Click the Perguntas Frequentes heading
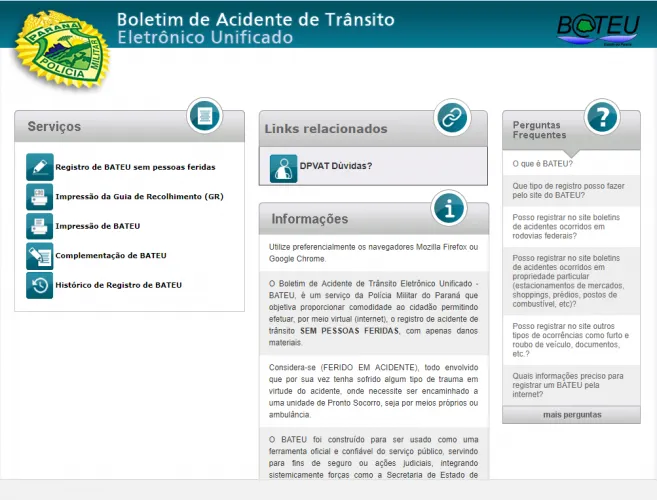This screenshot has height=500, width=657. click(x=539, y=130)
